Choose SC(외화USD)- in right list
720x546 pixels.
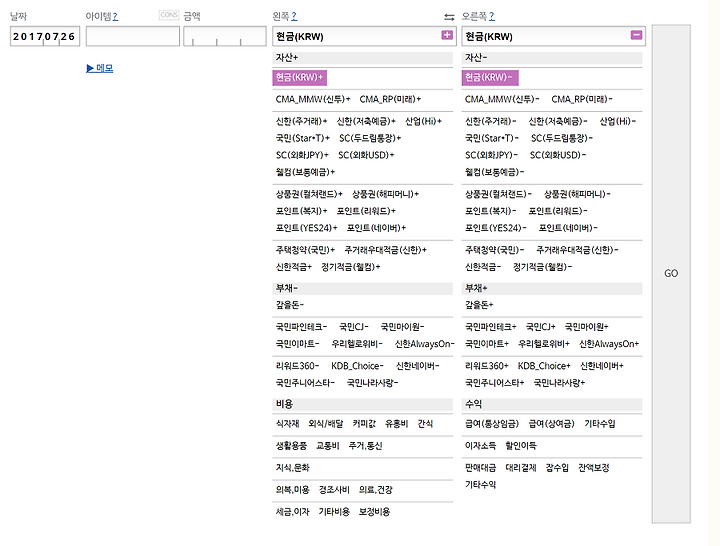[x=558, y=155]
